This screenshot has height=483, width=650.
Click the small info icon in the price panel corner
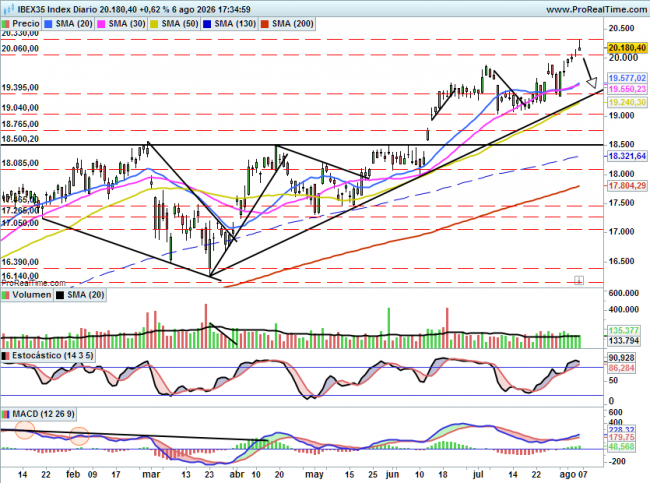click(579, 280)
